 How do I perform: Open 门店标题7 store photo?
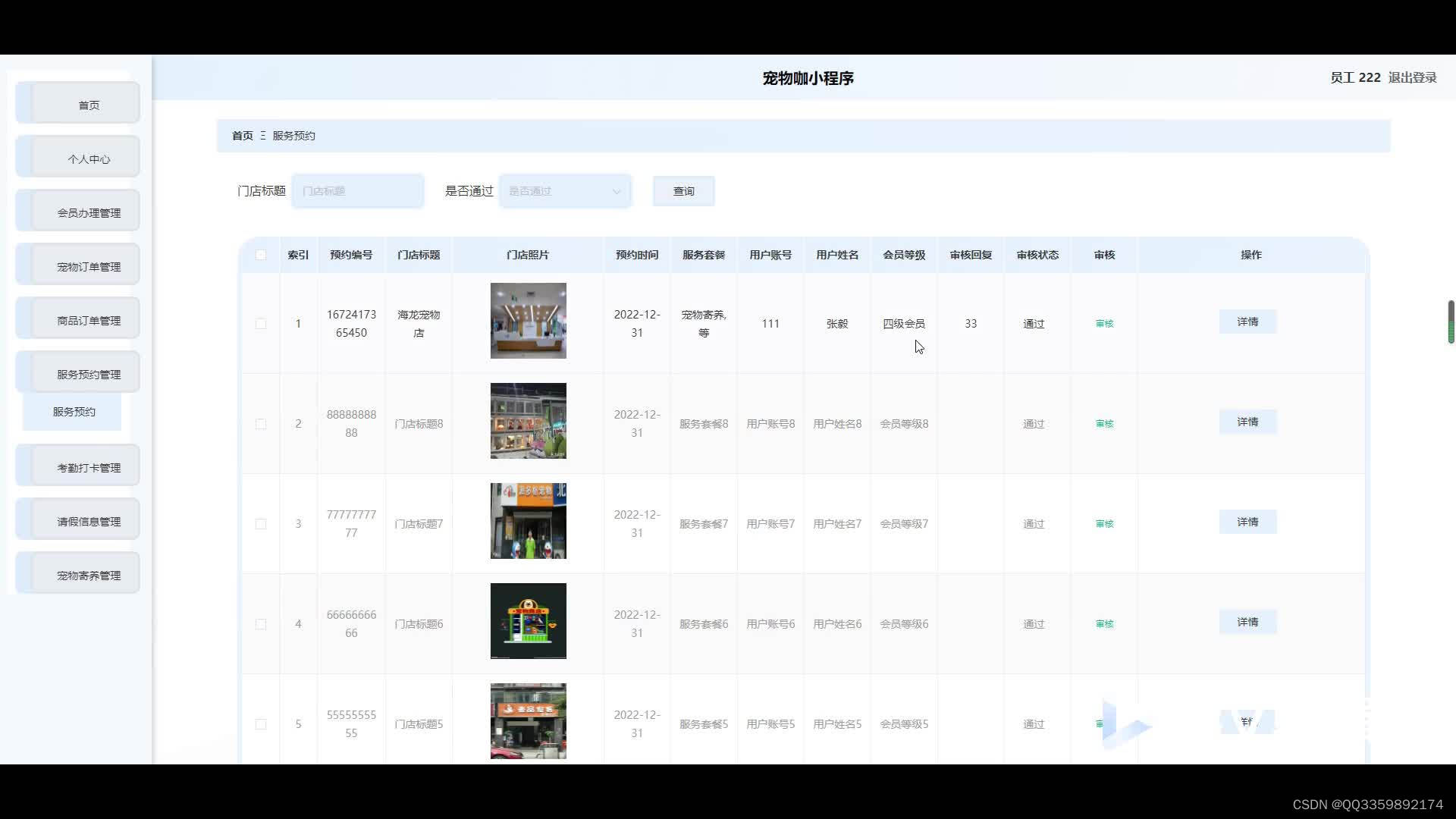pos(528,521)
